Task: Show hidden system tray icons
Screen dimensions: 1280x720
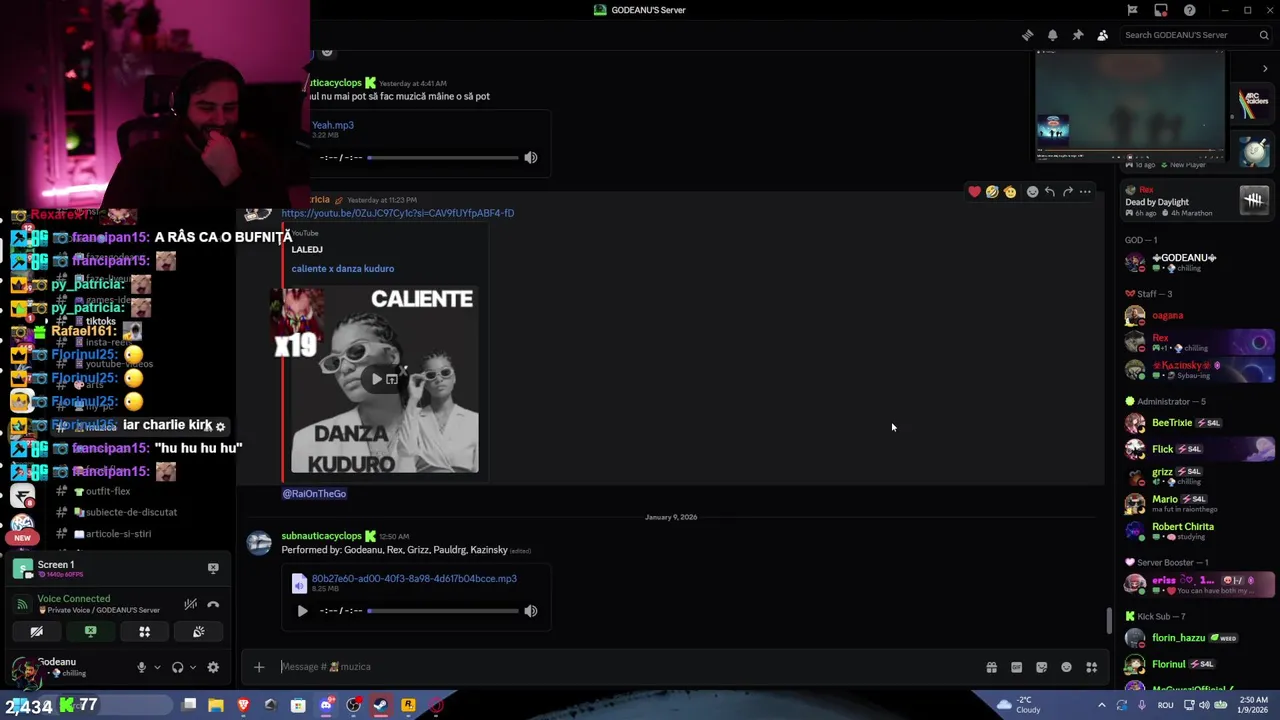Action: [x=1101, y=705]
